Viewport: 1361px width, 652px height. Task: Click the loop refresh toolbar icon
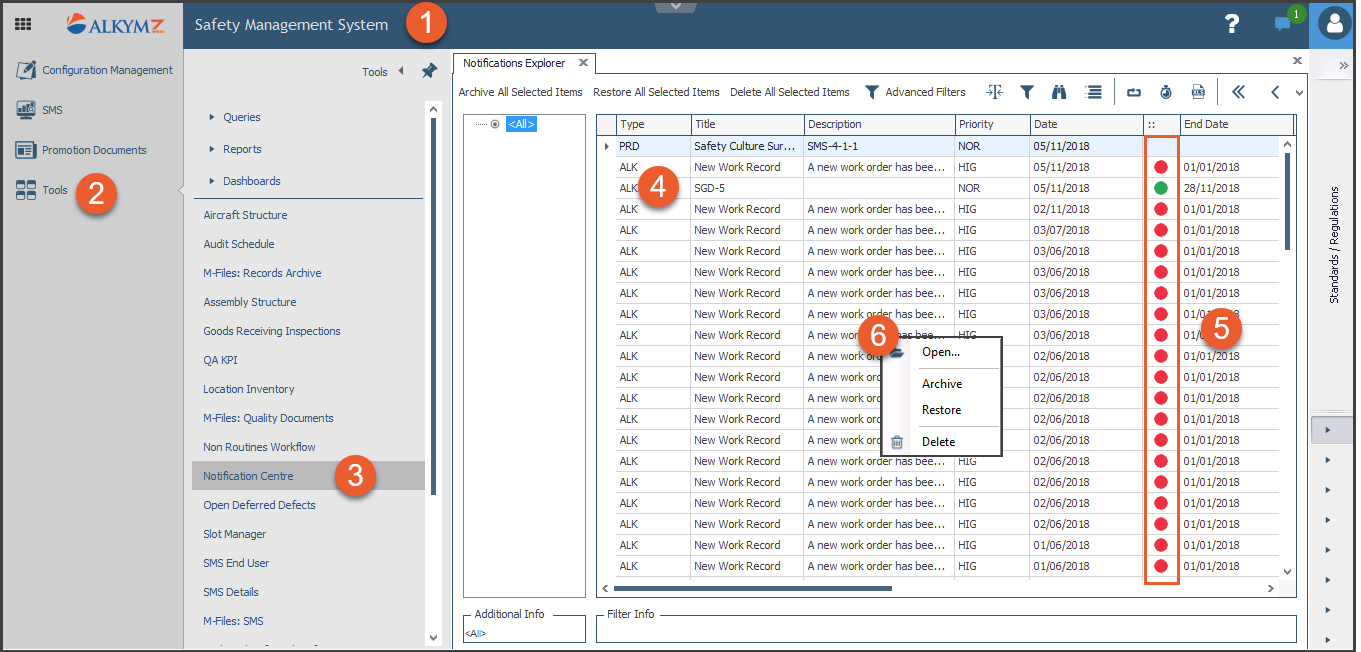(1133, 92)
